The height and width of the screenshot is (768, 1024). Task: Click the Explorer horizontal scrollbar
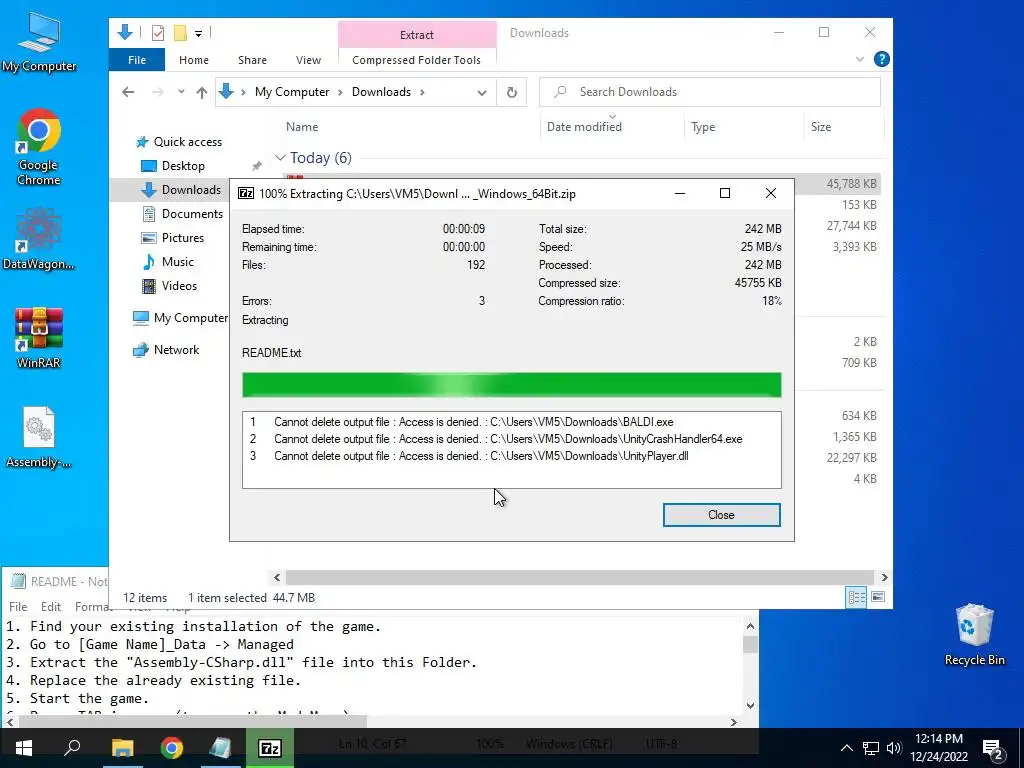click(580, 577)
